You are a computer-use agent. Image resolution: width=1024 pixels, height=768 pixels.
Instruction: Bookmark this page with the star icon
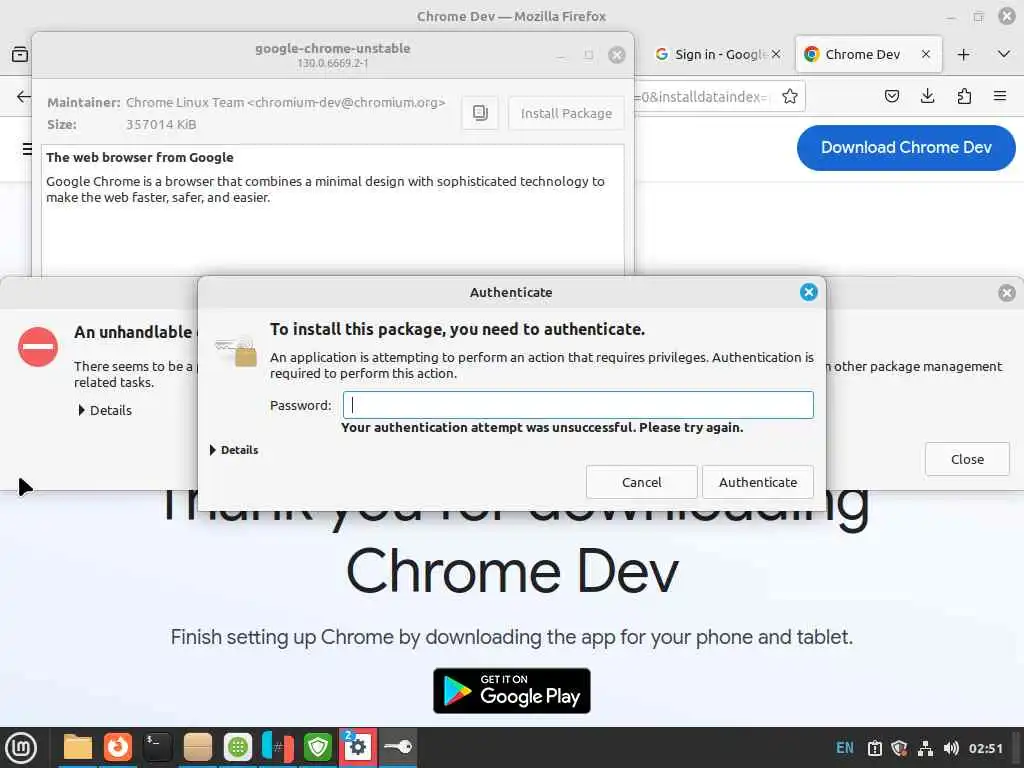[x=790, y=97]
